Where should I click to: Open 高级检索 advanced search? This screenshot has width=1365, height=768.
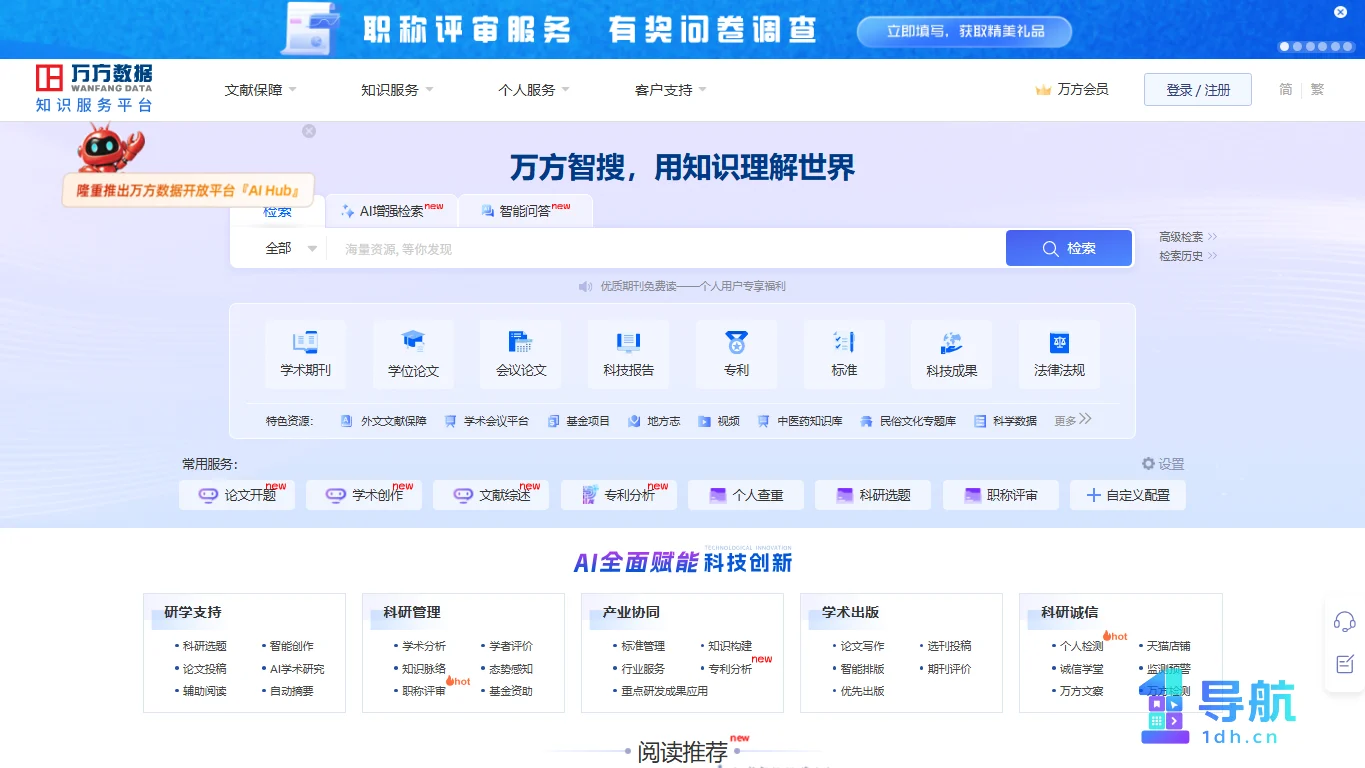(x=1188, y=237)
